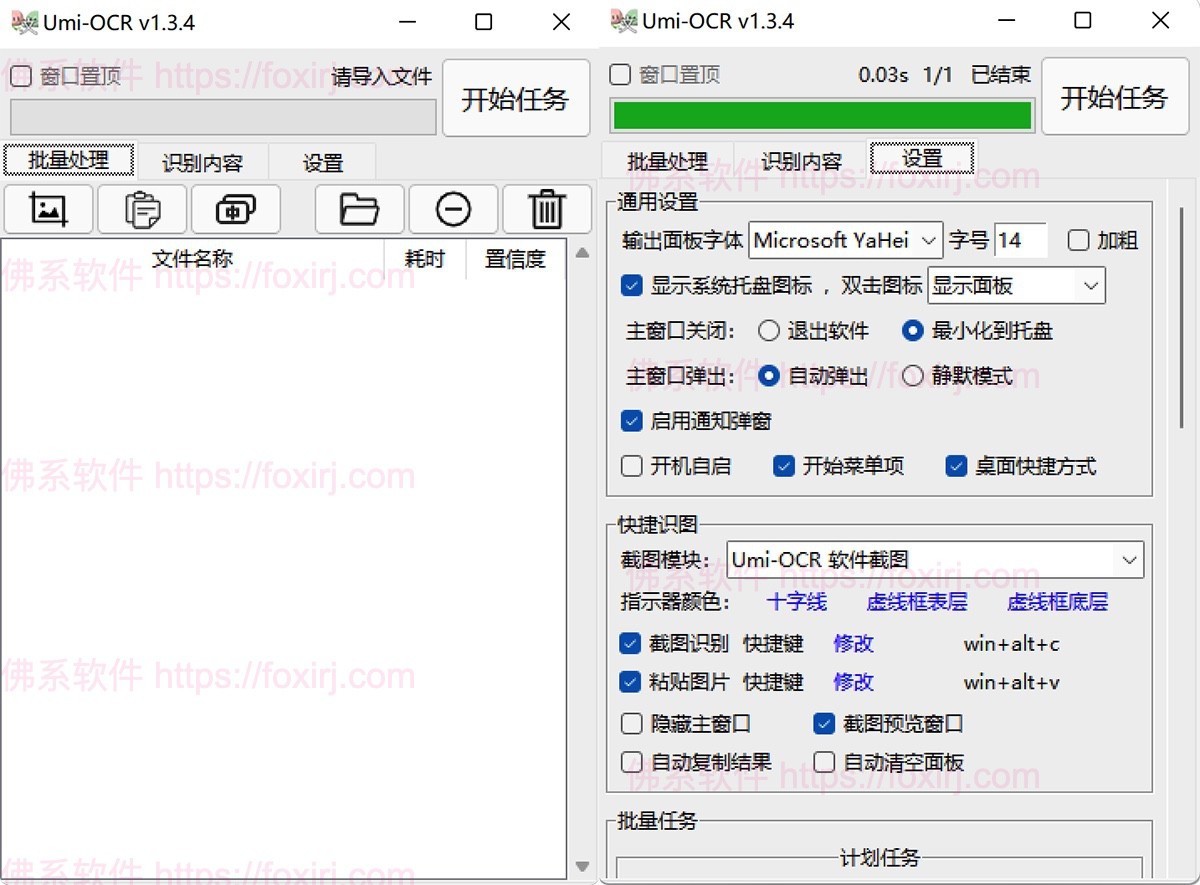
Task: Click 修改 to change the screenshot hotkey
Action: pyautogui.click(x=852, y=644)
